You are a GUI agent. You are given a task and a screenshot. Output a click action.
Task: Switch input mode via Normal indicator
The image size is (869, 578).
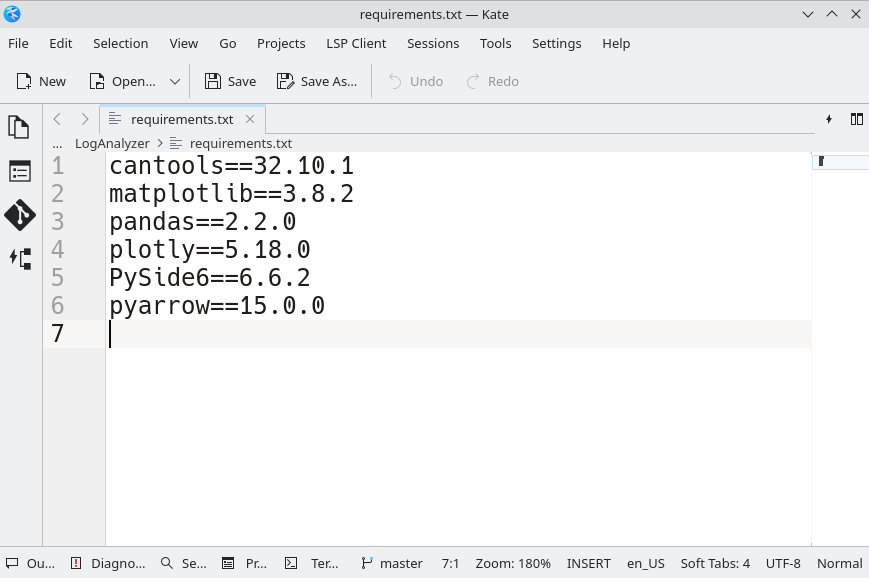(839, 563)
